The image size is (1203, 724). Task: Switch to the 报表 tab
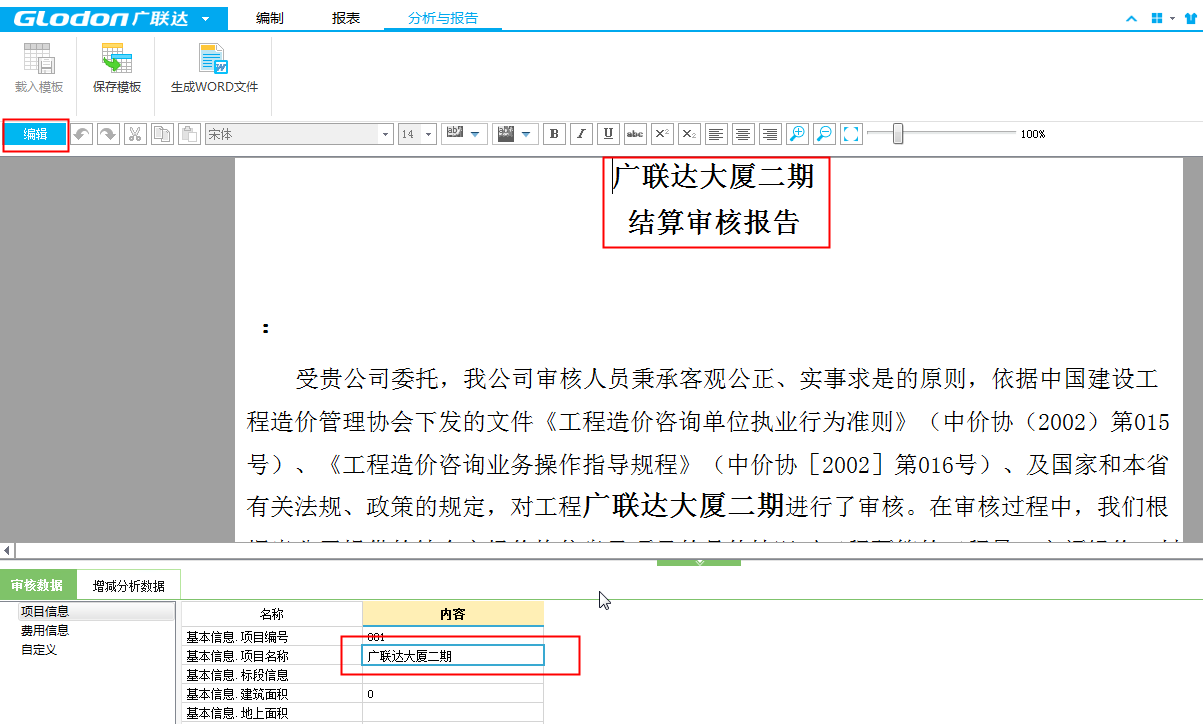coord(346,18)
